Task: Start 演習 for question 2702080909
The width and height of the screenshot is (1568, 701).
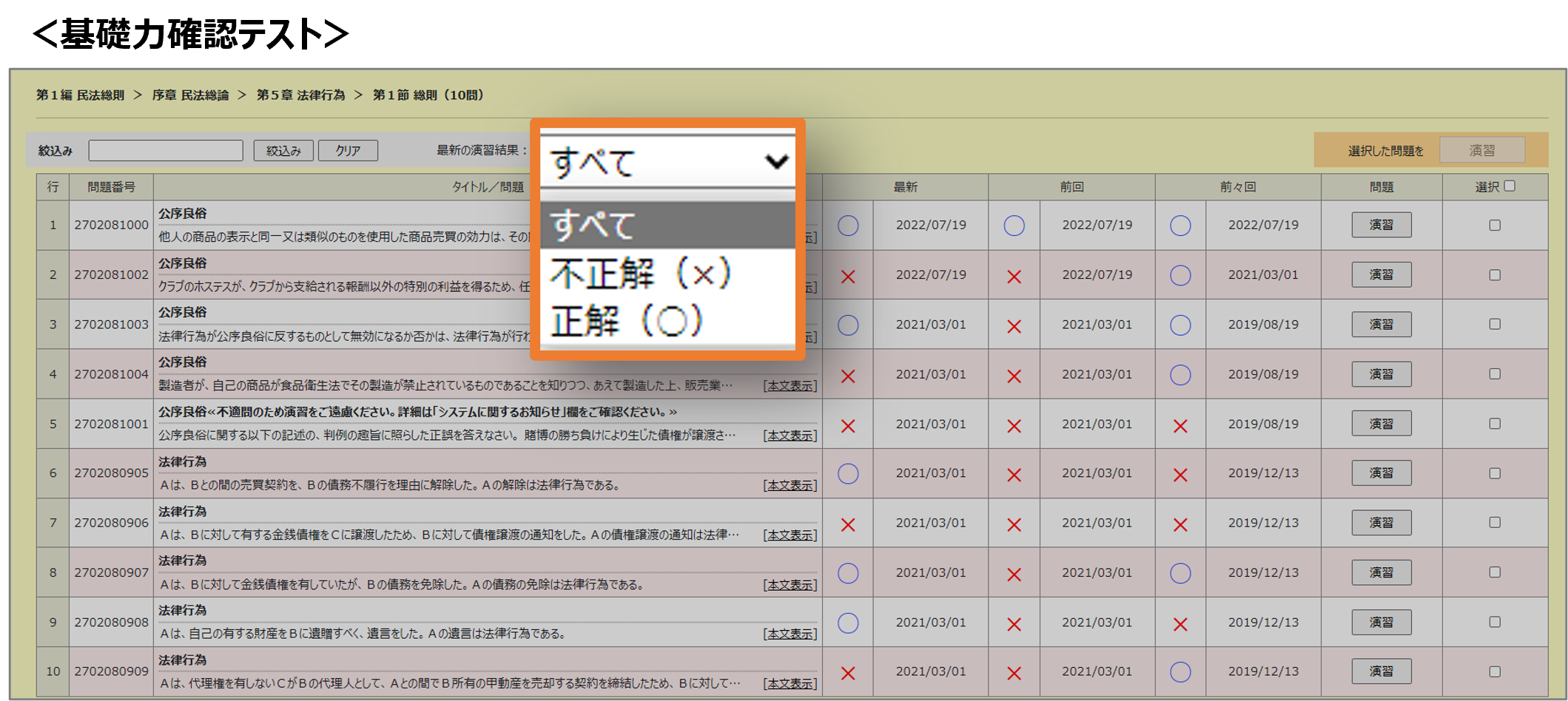Action: coord(1381,671)
